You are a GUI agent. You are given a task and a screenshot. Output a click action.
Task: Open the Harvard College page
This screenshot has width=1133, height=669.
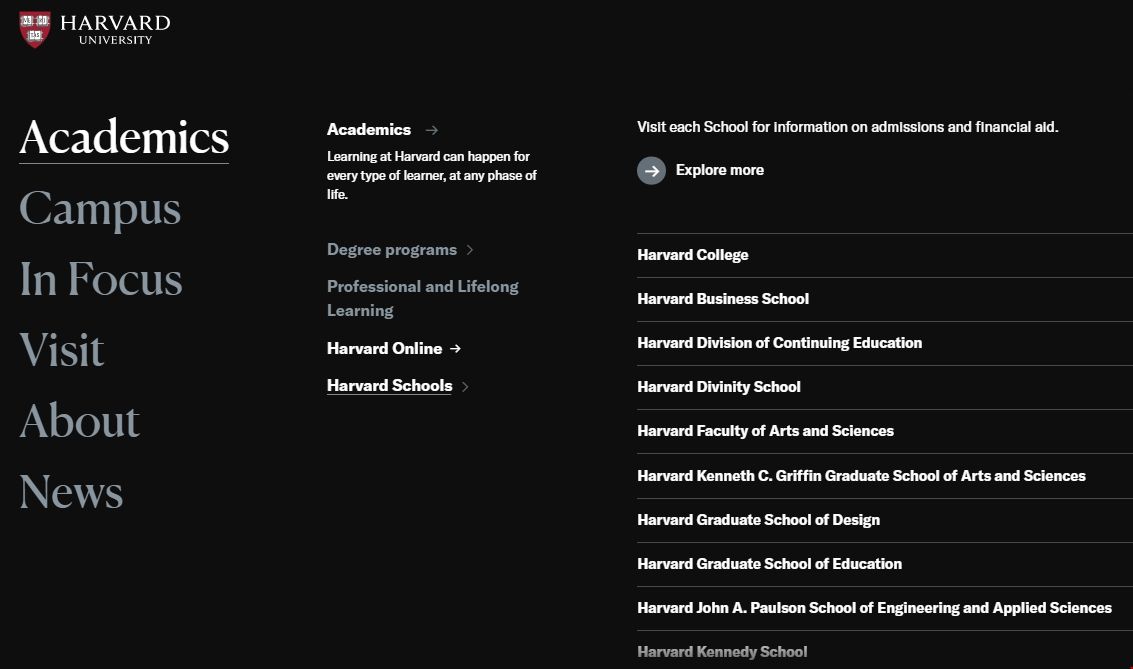click(693, 254)
